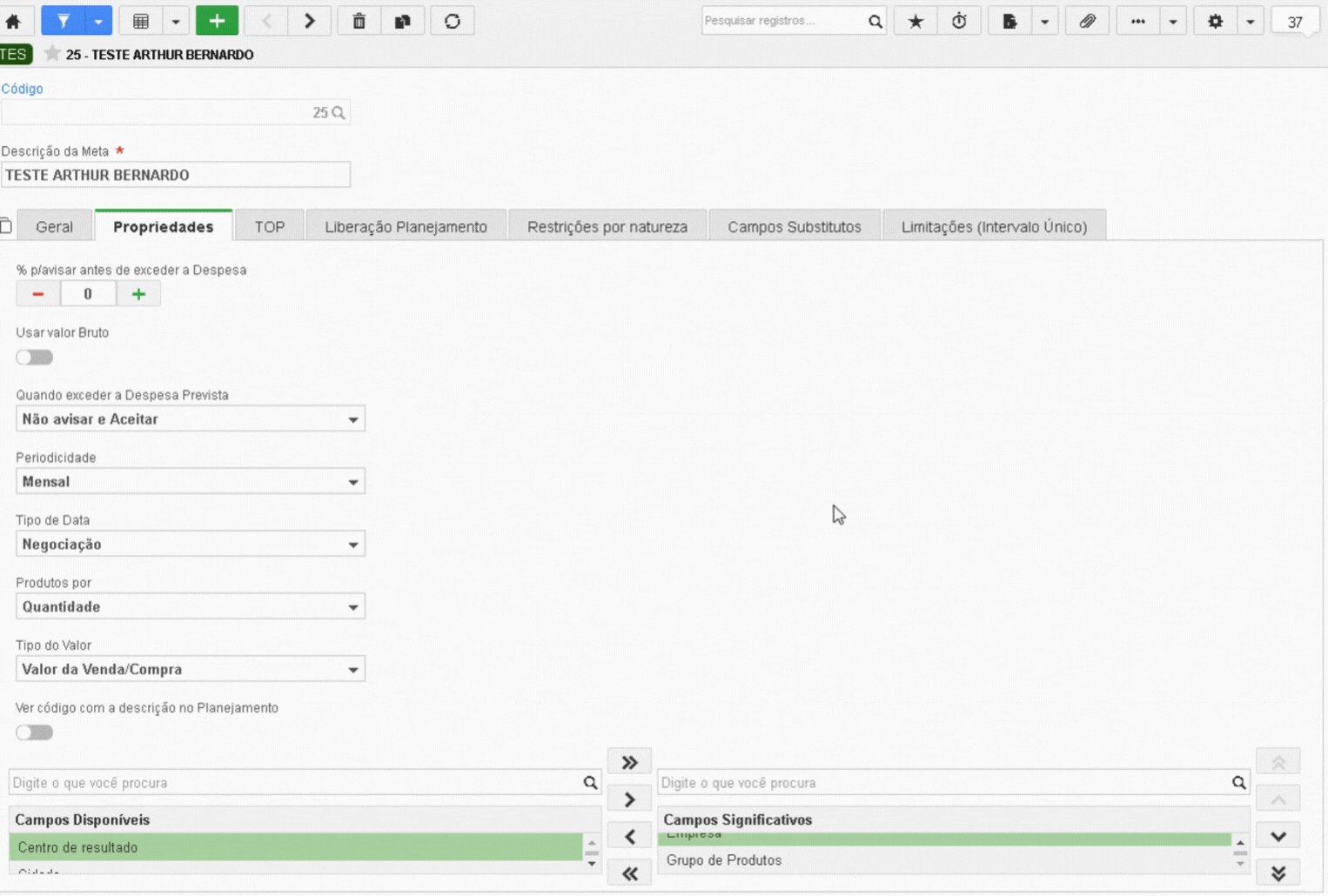Open Liberação Planejamento tab

[406, 226]
